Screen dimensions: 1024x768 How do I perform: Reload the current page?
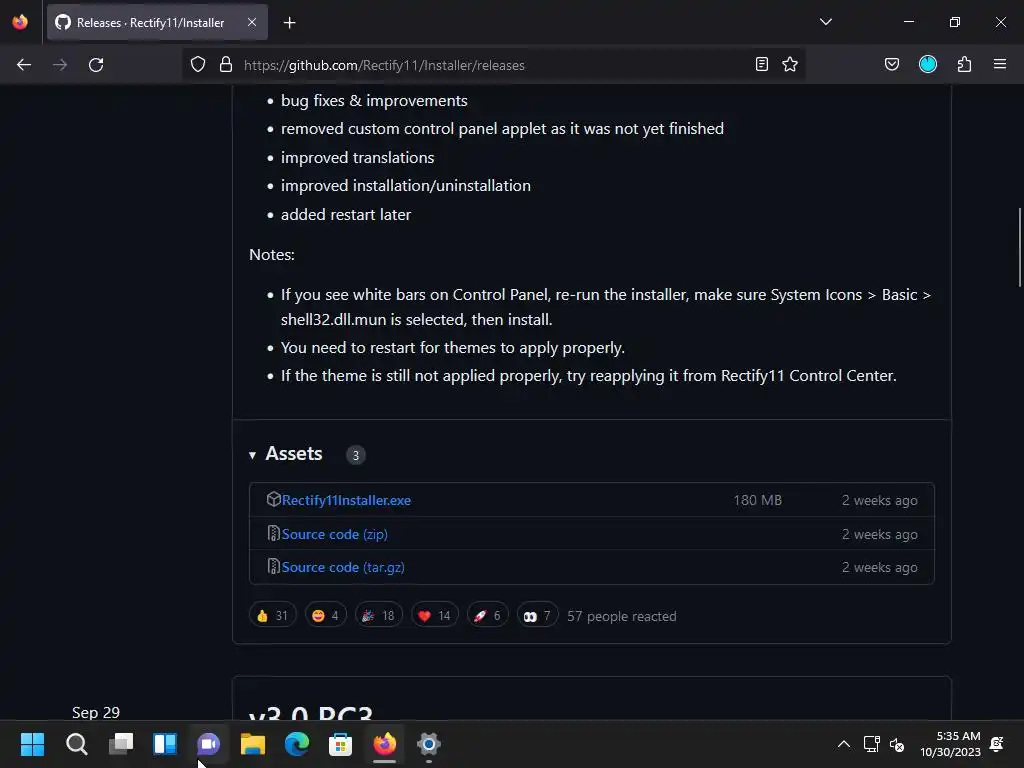tap(96, 65)
